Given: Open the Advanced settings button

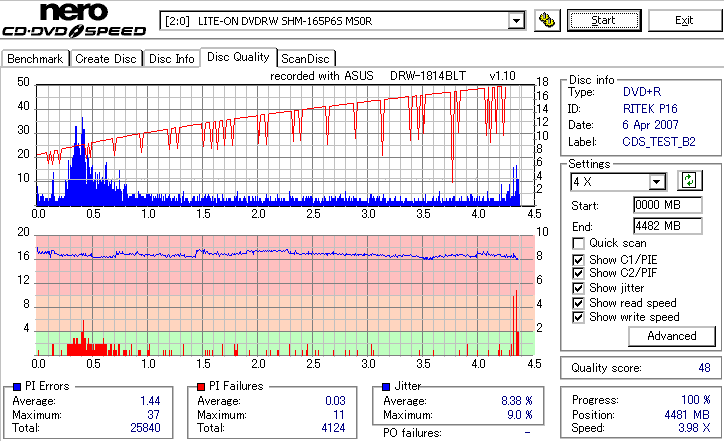Looking at the screenshot, I should 672,336.
